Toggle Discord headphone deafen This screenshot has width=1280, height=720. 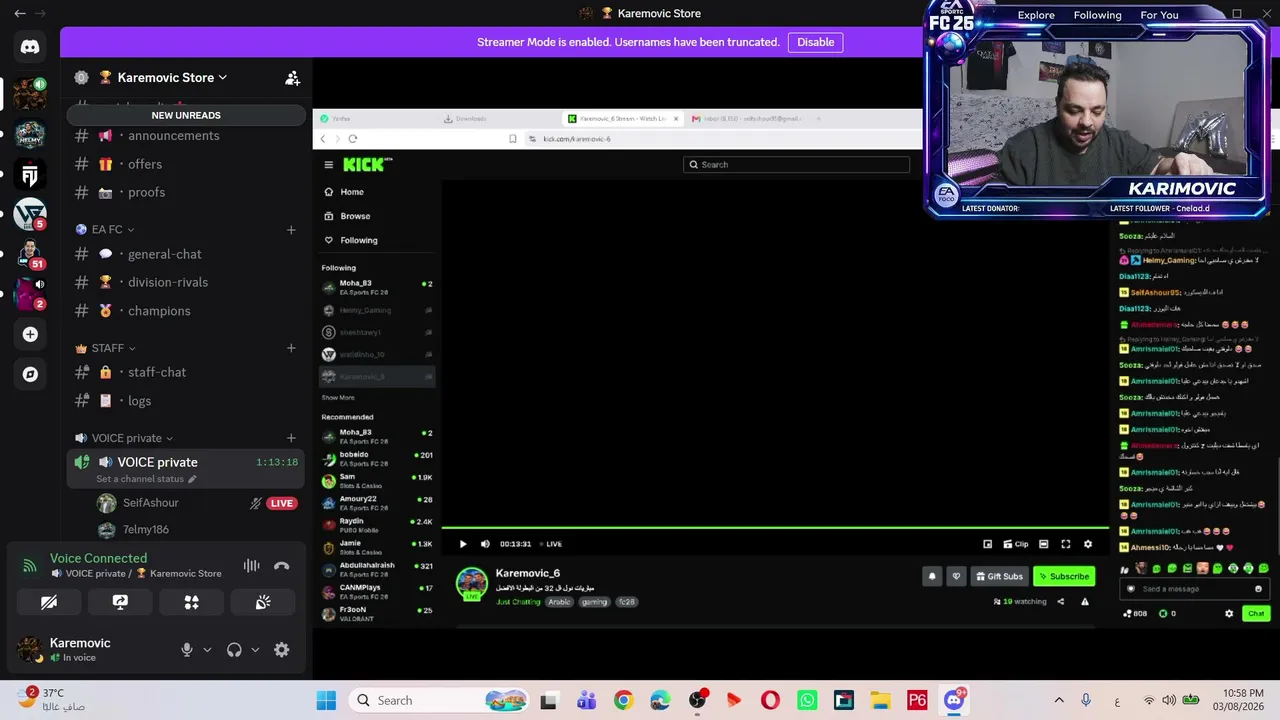(234, 650)
